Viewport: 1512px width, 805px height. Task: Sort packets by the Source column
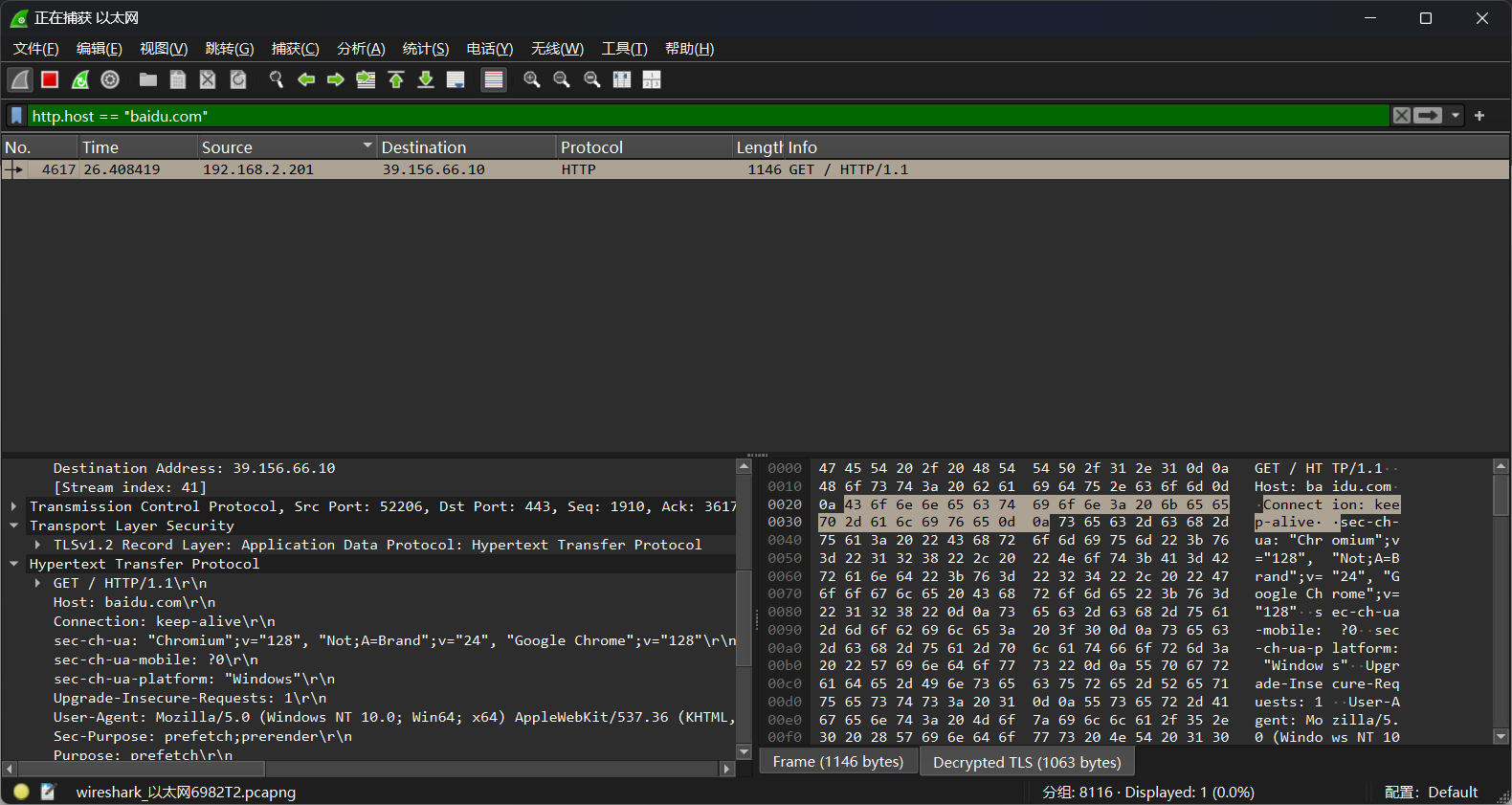coord(286,147)
